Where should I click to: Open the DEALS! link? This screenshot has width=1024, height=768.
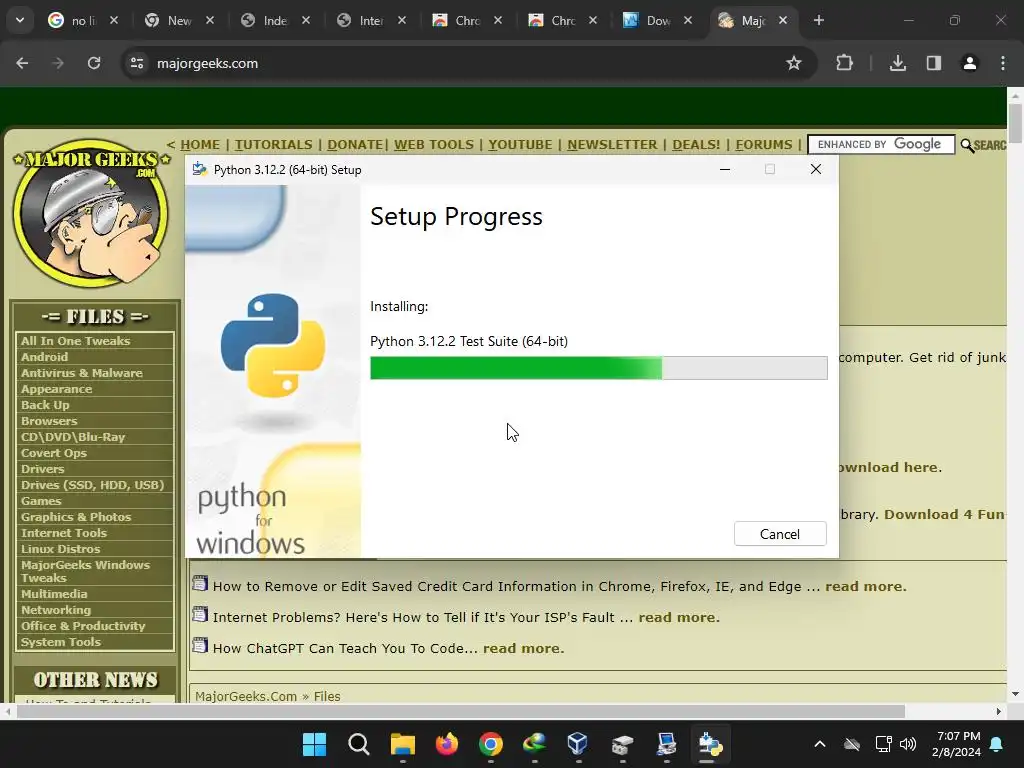(696, 144)
